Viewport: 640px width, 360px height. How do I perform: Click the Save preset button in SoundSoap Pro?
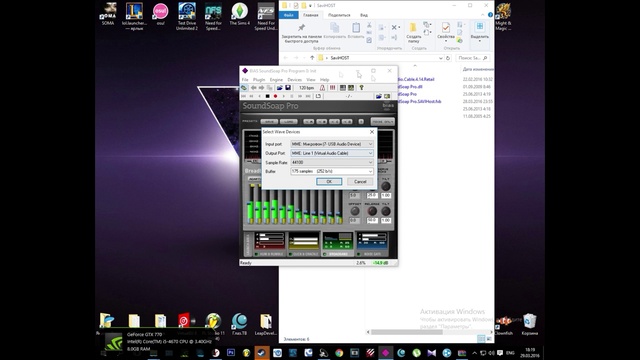(x=269, y=122)
